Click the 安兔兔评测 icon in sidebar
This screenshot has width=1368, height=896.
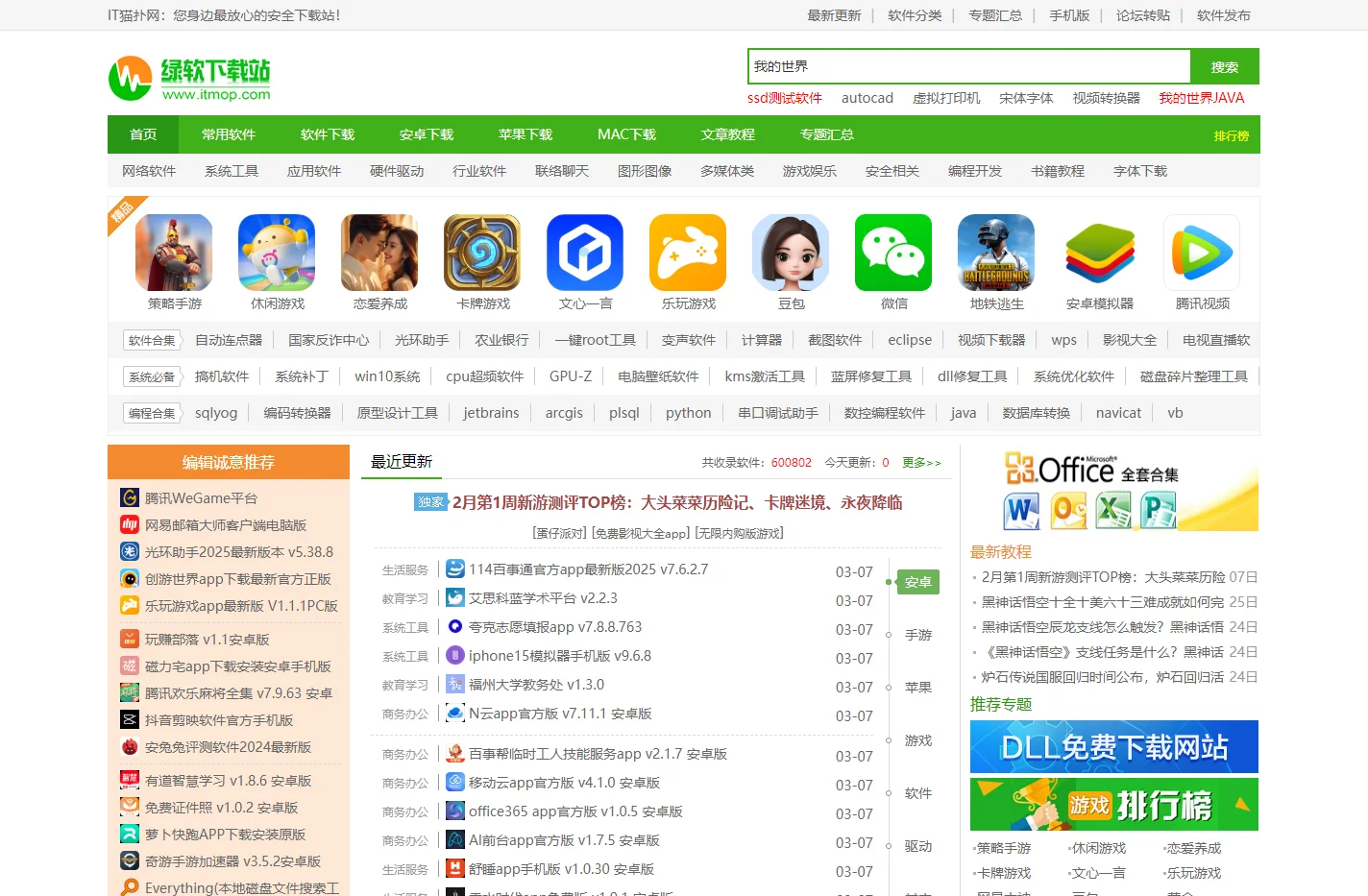coord(130,746)
